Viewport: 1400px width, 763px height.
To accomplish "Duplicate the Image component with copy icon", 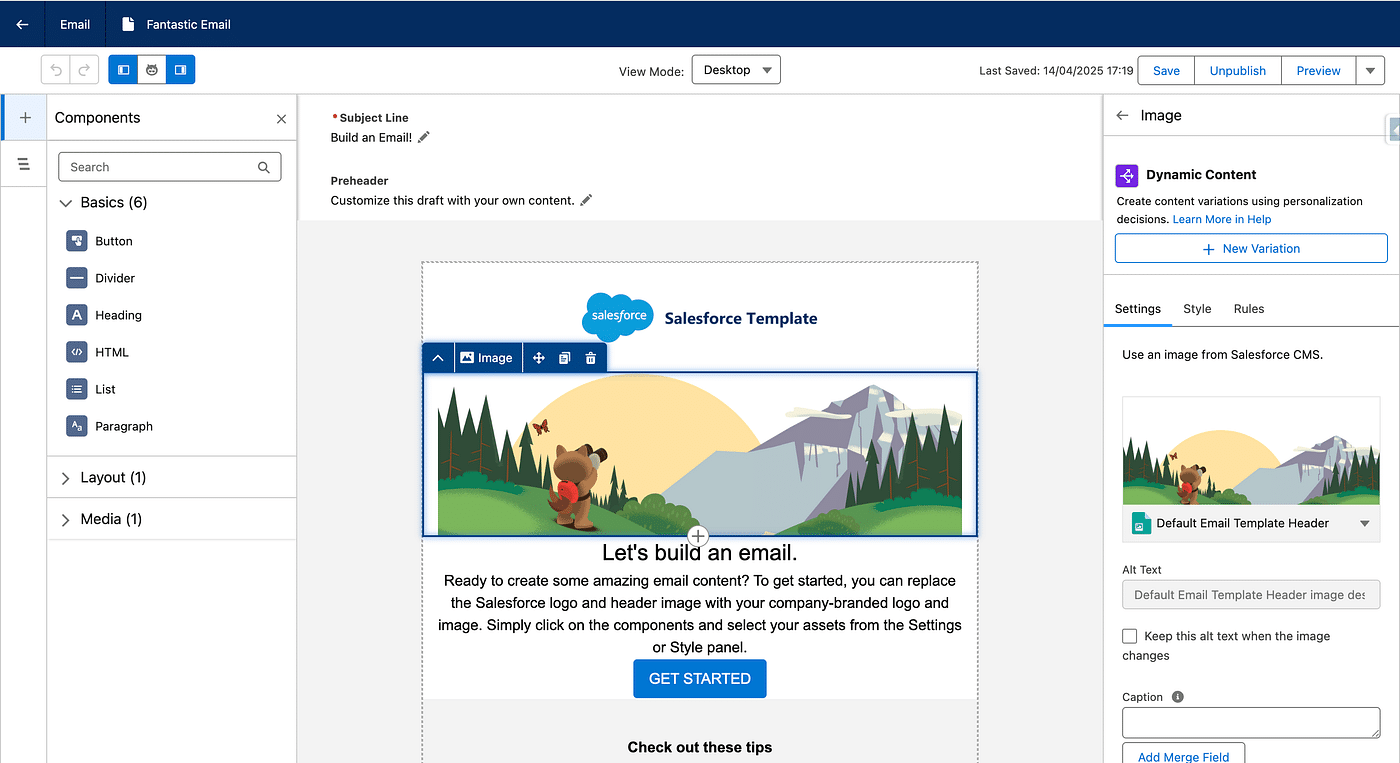I will pyautogui.click(x=565, y=358).
